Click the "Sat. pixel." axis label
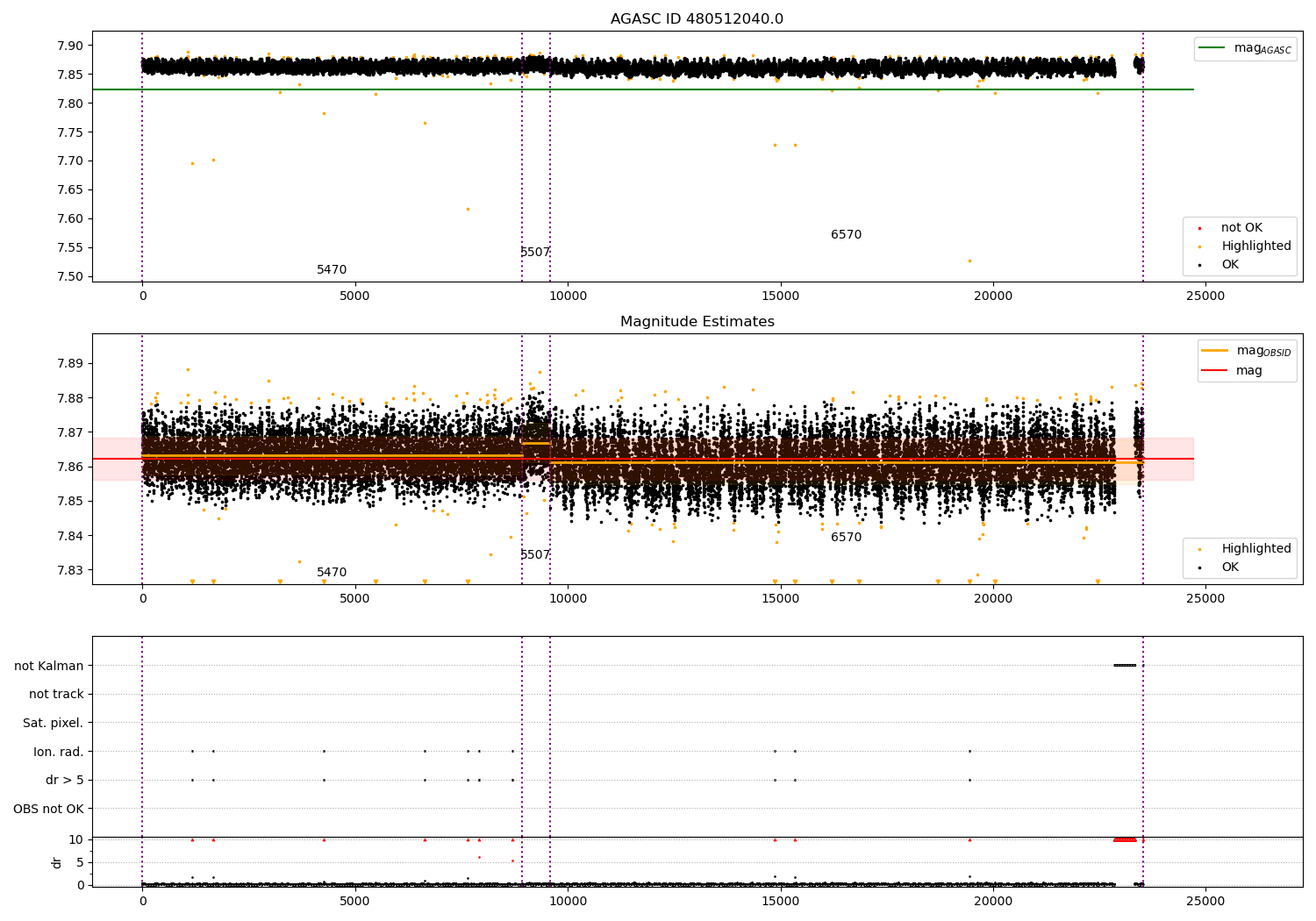Image resolution: width=1316 pixels, height=921 pixels. pos(54,724)
